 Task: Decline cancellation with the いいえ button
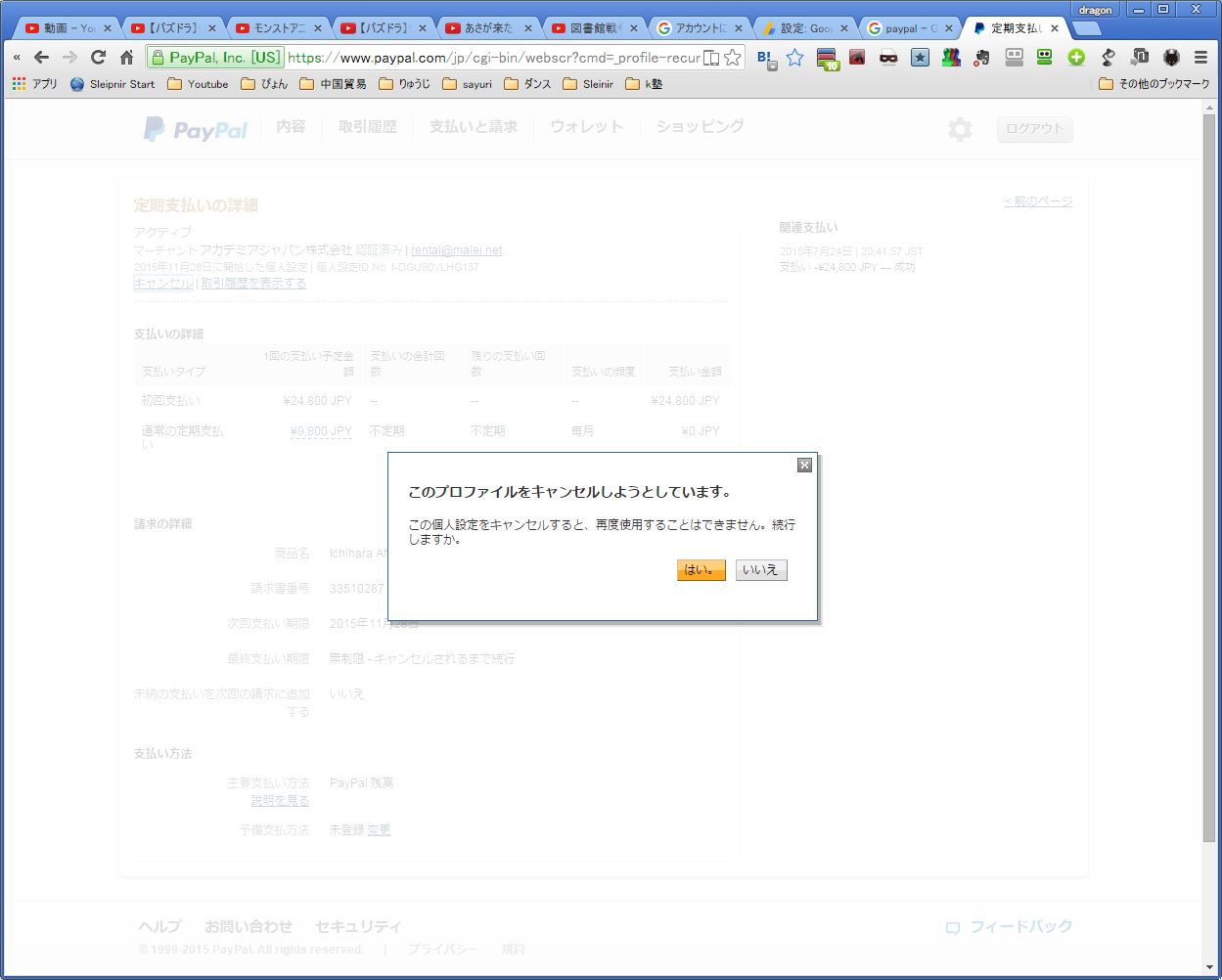(760, 570)
